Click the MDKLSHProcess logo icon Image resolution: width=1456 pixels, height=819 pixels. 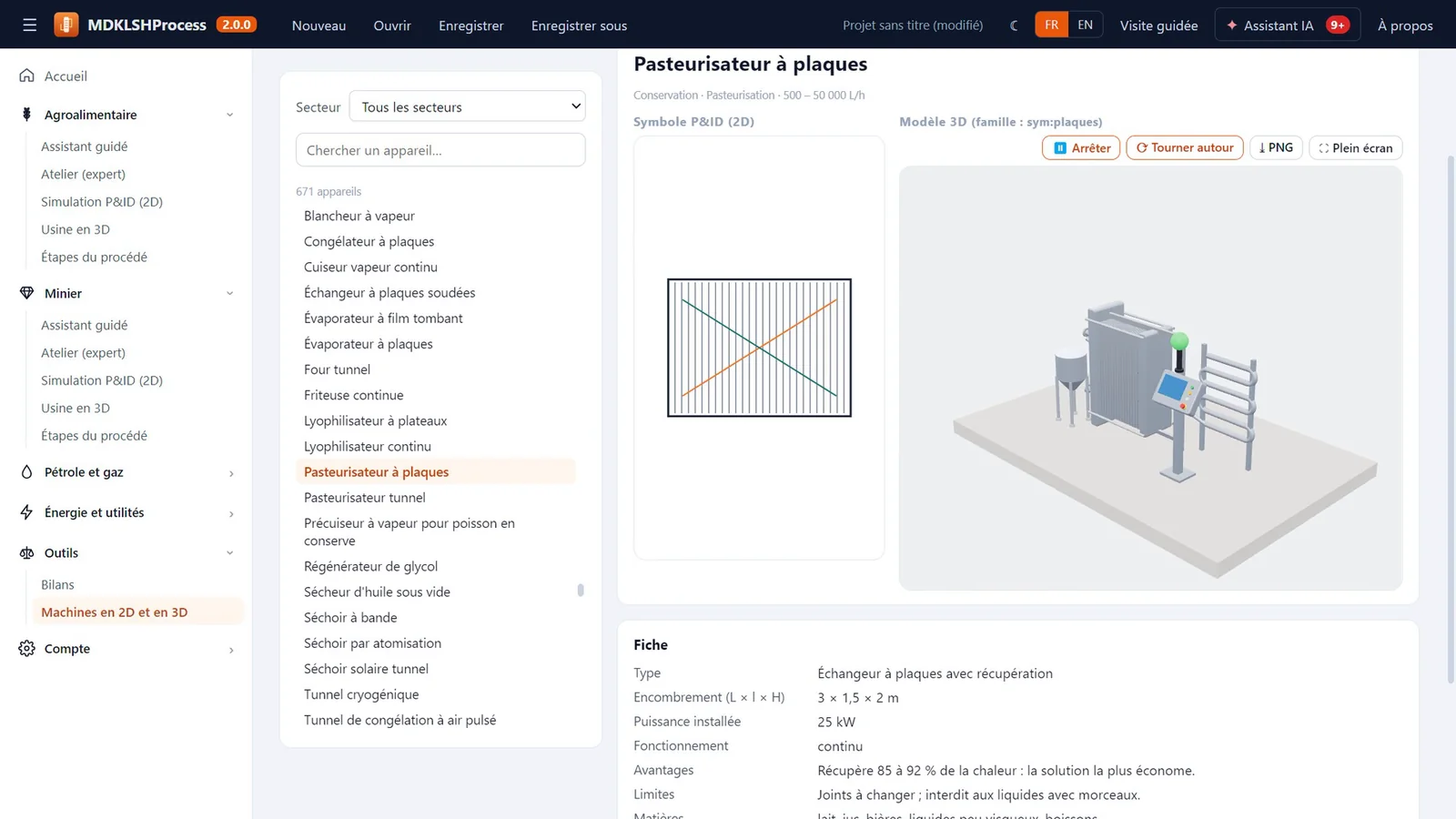66,25
